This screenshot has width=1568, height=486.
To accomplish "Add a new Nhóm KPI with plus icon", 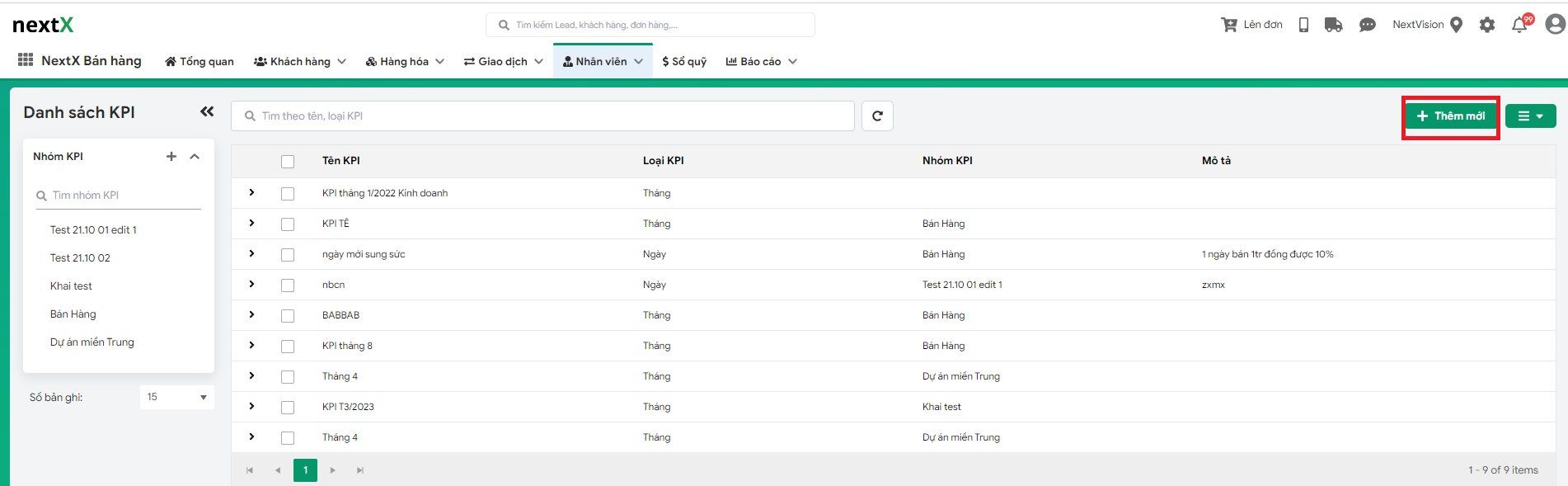I will coord(171,156).
